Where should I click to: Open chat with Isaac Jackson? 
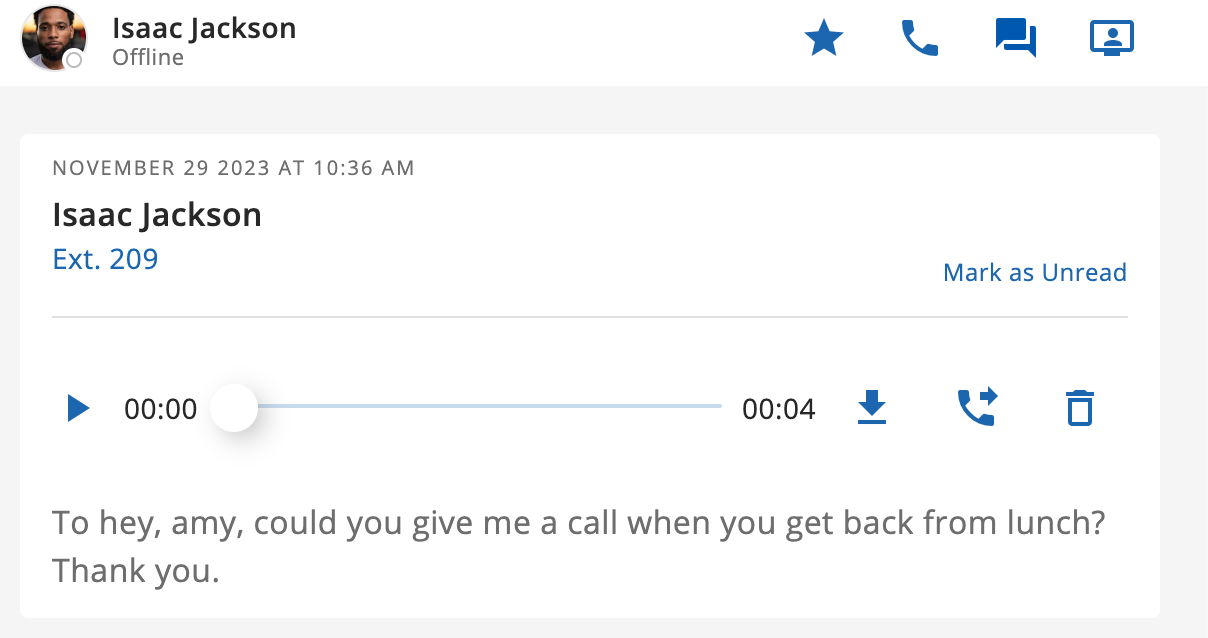click(x=1016, y=40)
